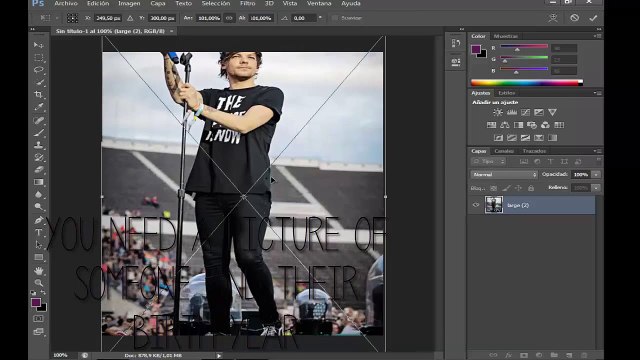Toggle Quick Mask mode
640x360 pixels.
(38, 318)
